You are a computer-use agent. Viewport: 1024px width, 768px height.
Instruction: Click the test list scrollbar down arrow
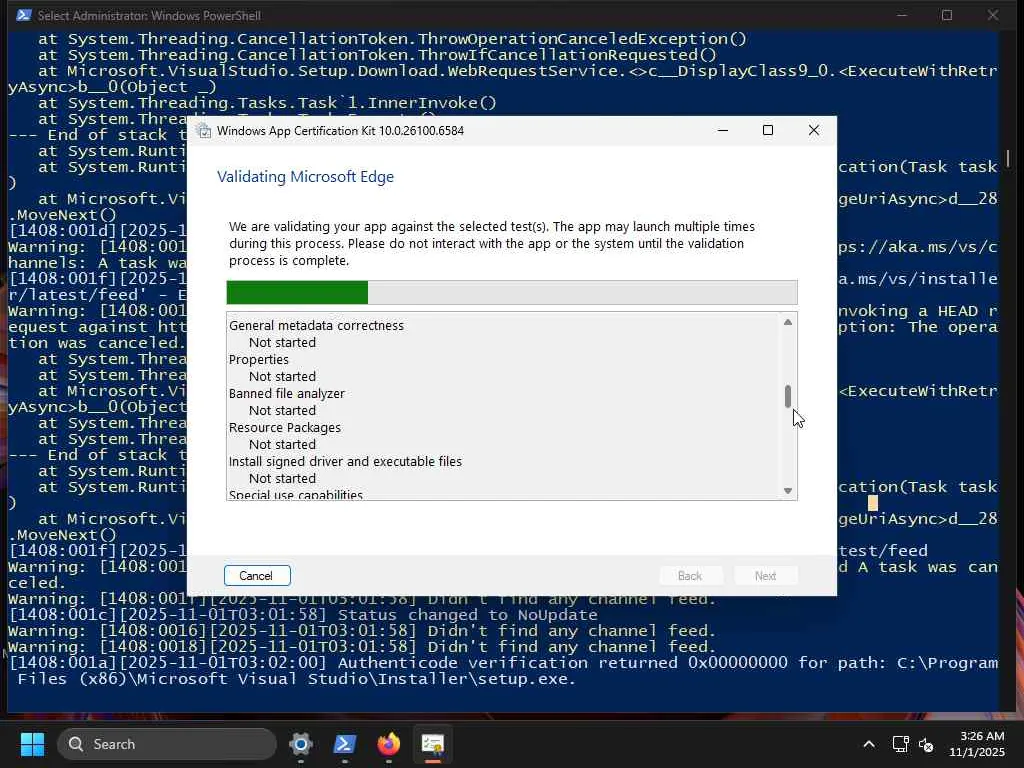pyautogui.click(x=788, y=490)
